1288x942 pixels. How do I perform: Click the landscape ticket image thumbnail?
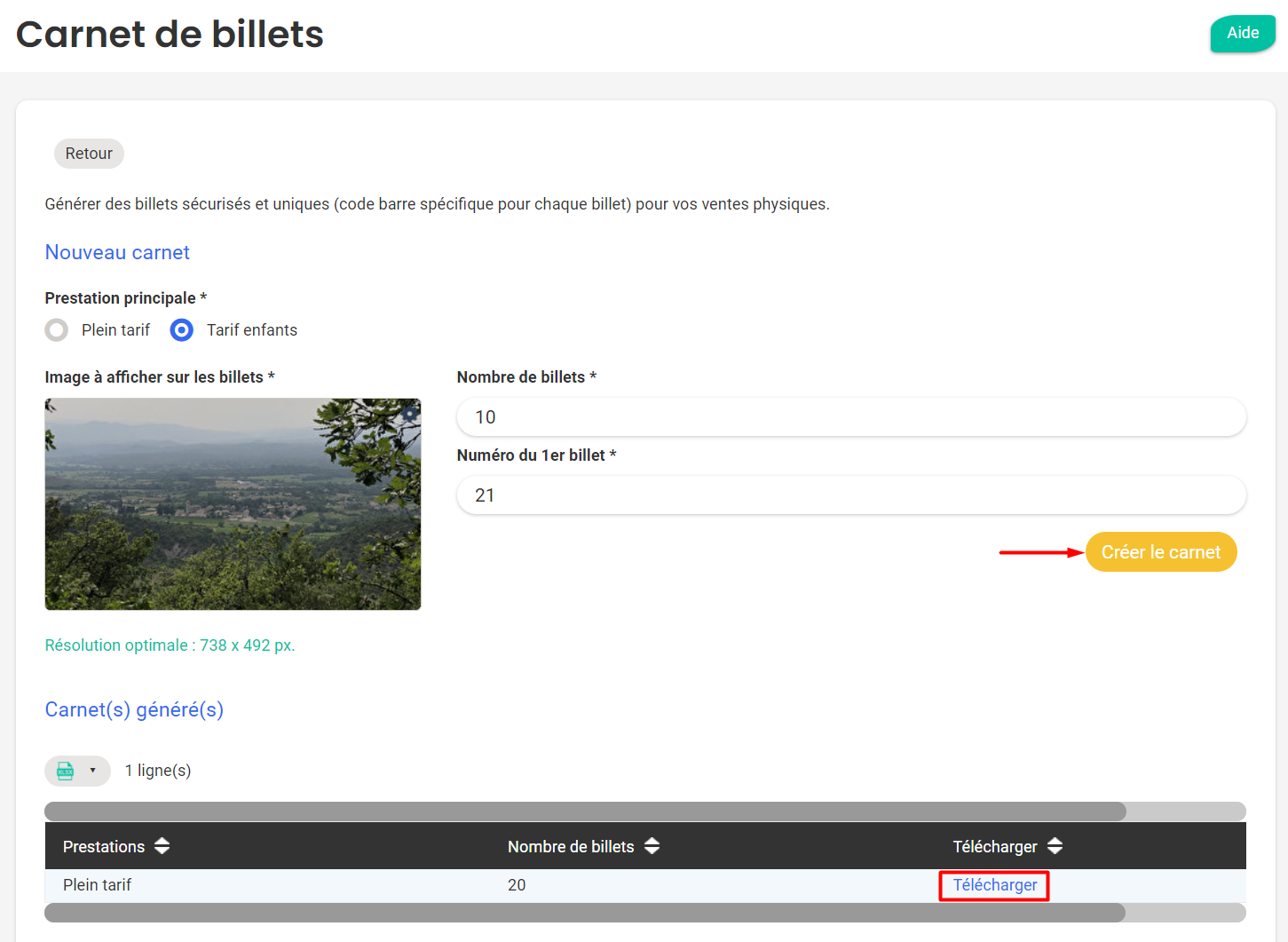coord(233,504)
